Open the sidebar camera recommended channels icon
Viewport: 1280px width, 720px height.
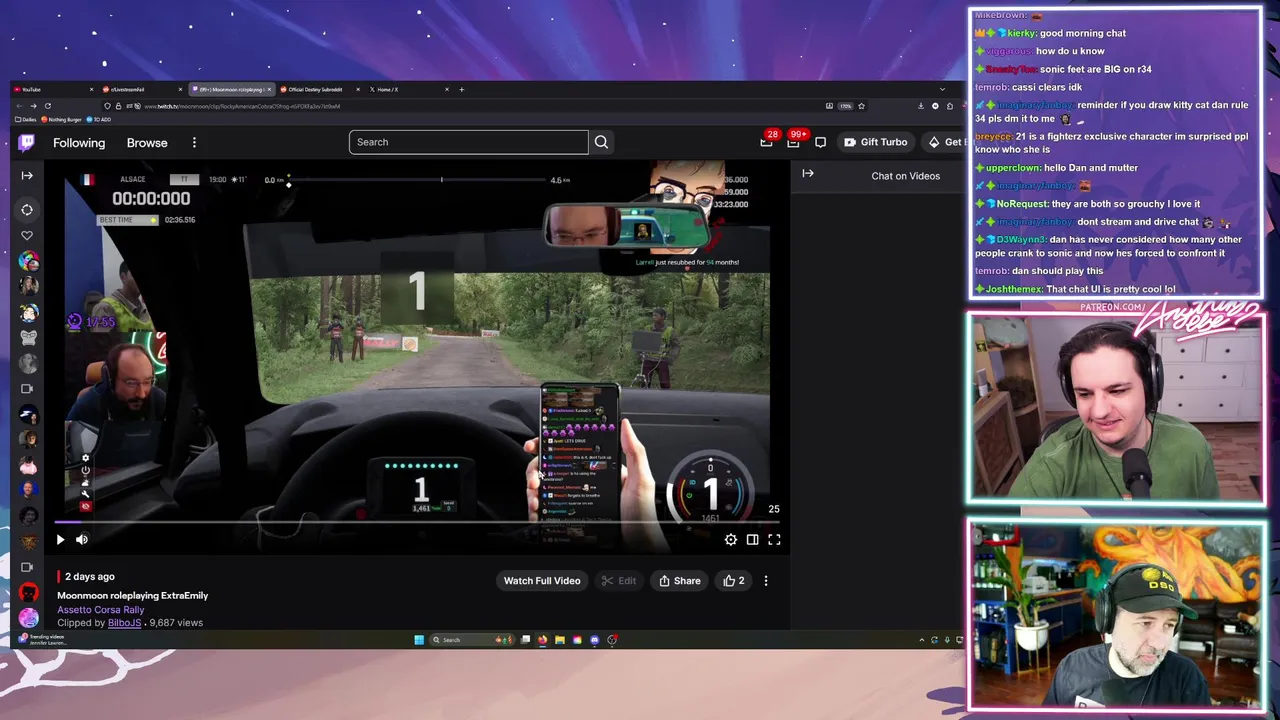tap(27, 389)
